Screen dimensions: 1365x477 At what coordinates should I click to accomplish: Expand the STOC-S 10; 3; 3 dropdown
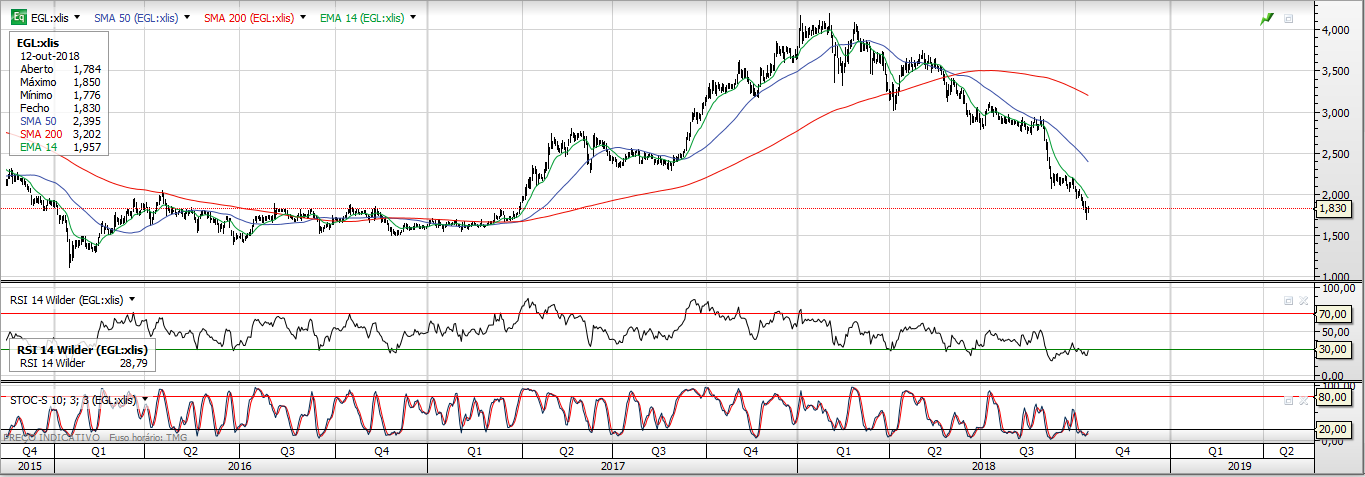pos(145,400)
